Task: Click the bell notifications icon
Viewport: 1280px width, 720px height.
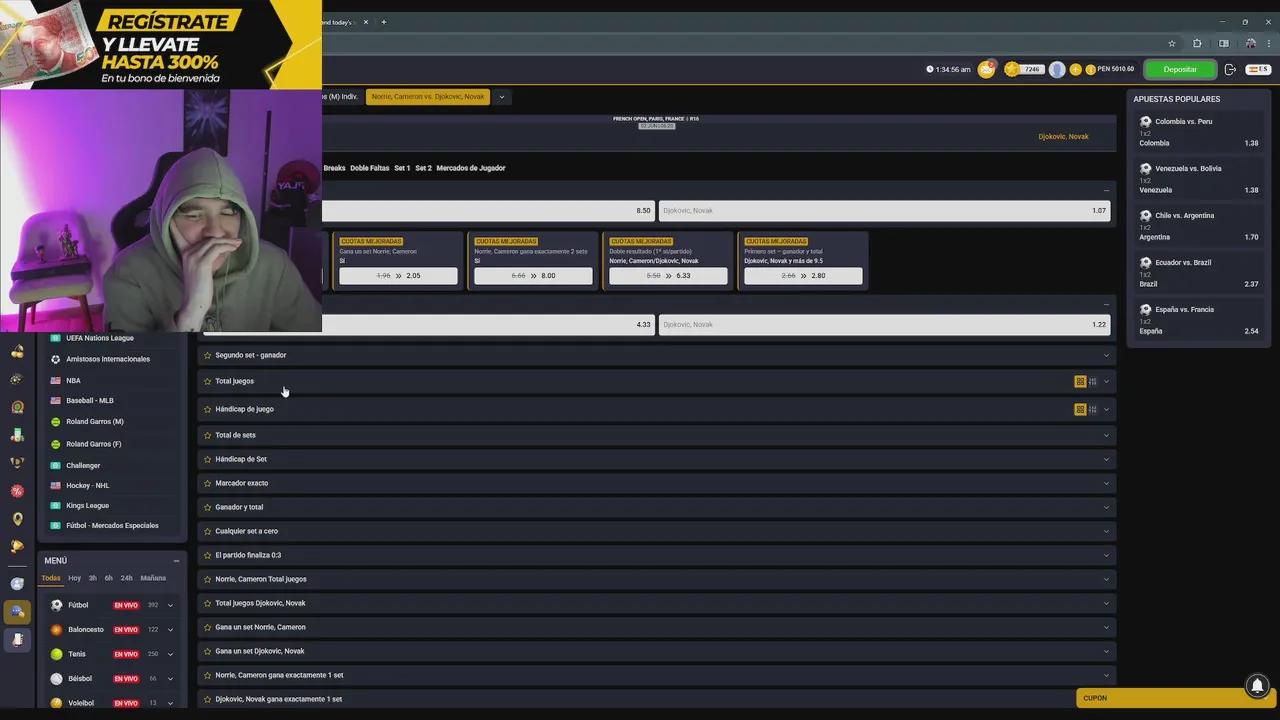Action: click(x=1257, y=685)
